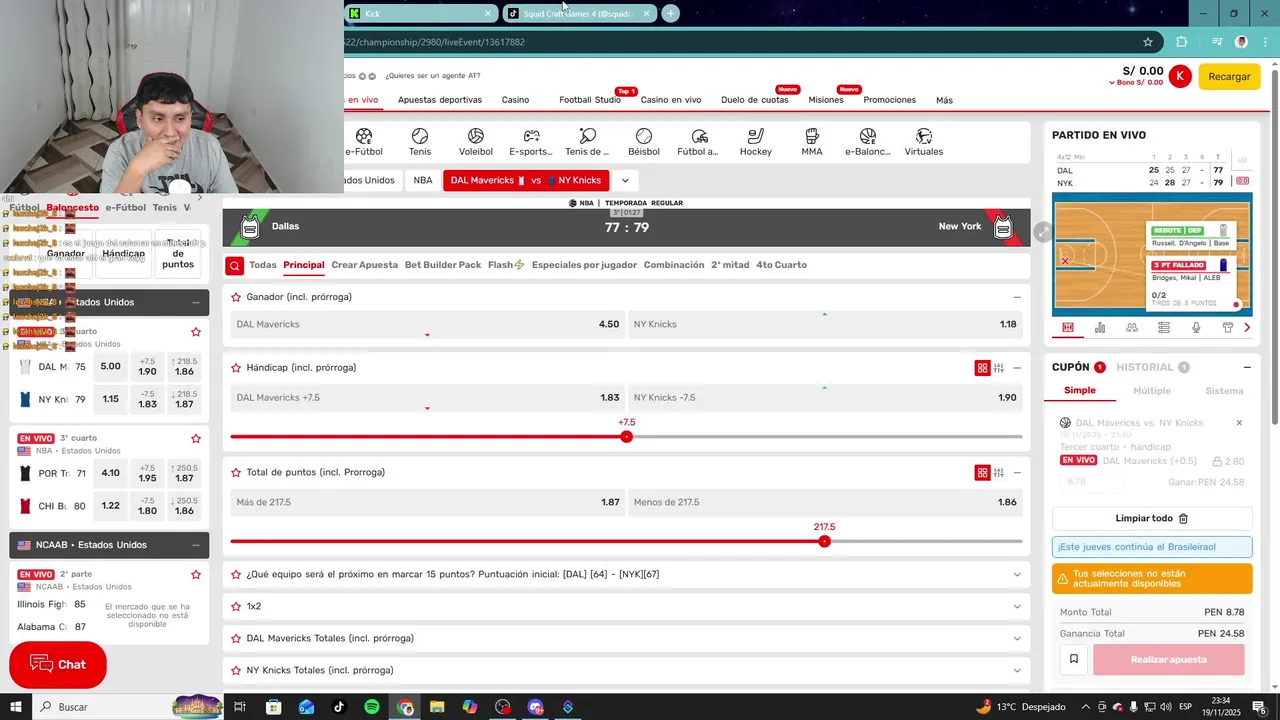Open the Hockey sport icon
Viewport: 1280px width, 720px height.
tap(756, 135)
